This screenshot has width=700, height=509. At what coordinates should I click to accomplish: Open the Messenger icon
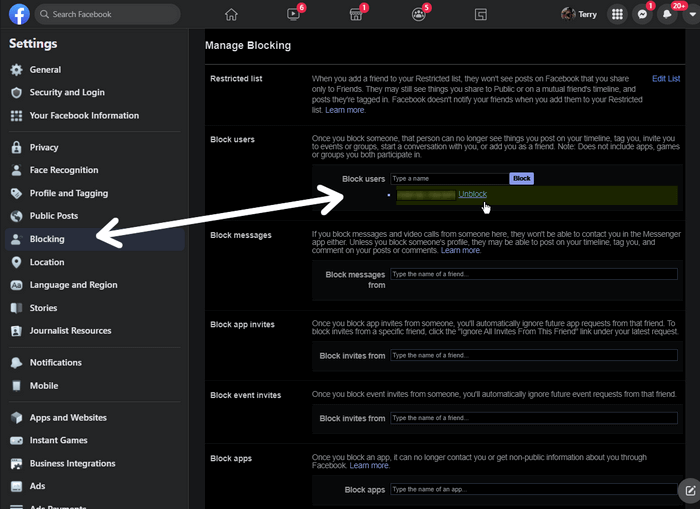(642, 15)
